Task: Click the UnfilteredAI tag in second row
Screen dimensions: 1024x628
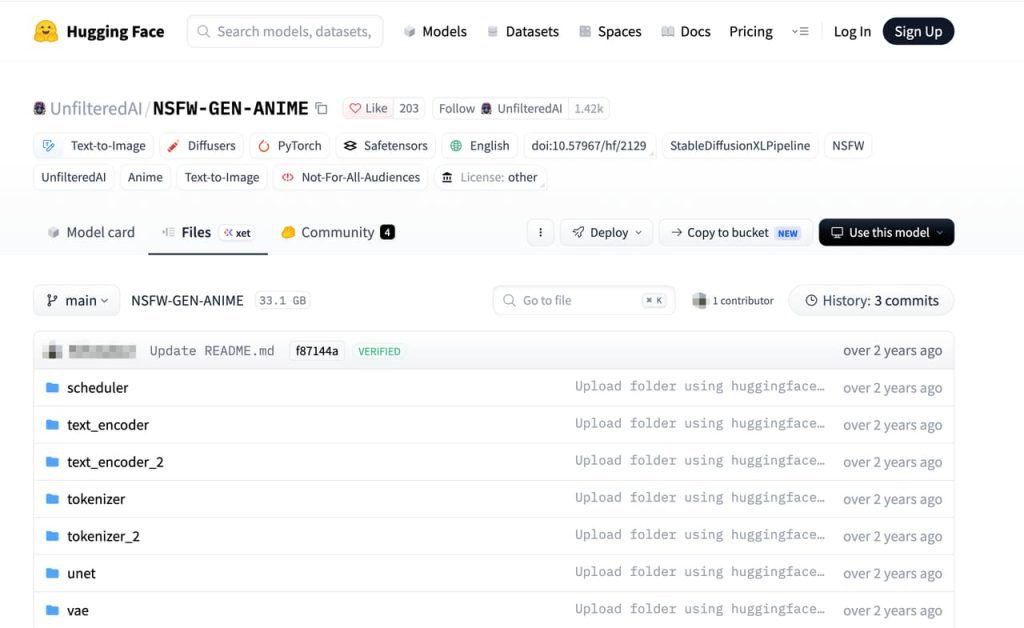Action: (x=74, y=177)
